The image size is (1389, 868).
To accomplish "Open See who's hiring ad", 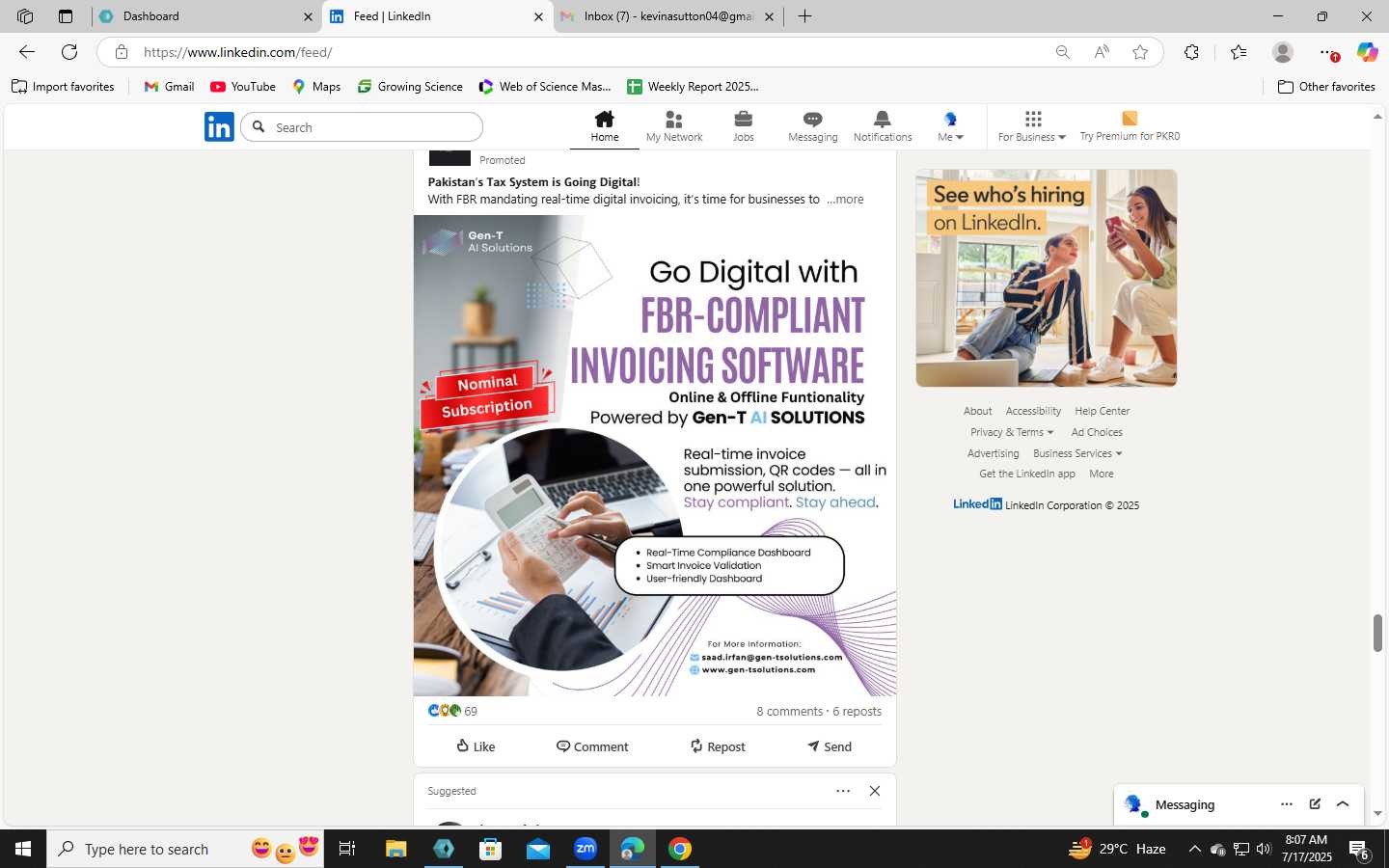I will tap(1047, 278).
